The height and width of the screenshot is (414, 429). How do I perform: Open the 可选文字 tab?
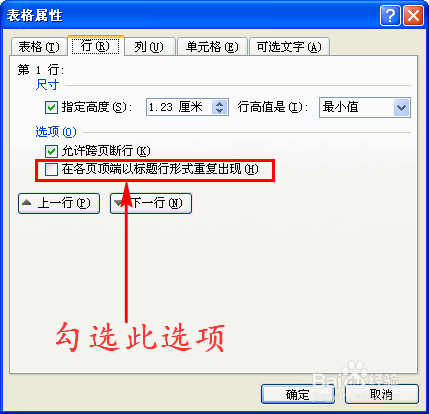[289, 47]
